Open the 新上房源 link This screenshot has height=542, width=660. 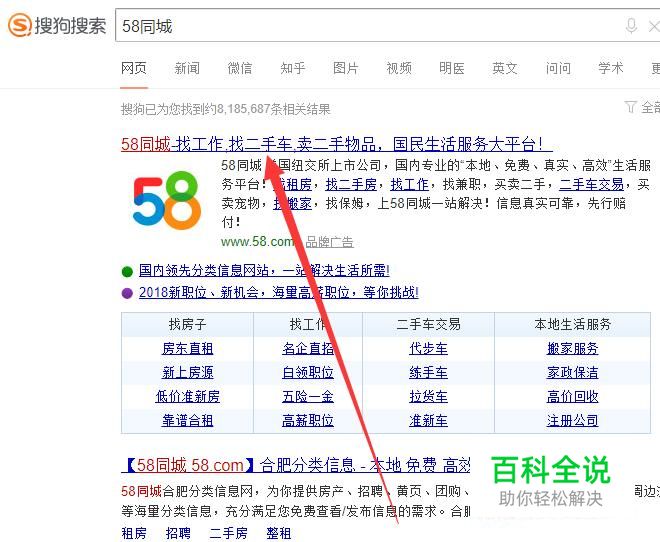(187, 372)
